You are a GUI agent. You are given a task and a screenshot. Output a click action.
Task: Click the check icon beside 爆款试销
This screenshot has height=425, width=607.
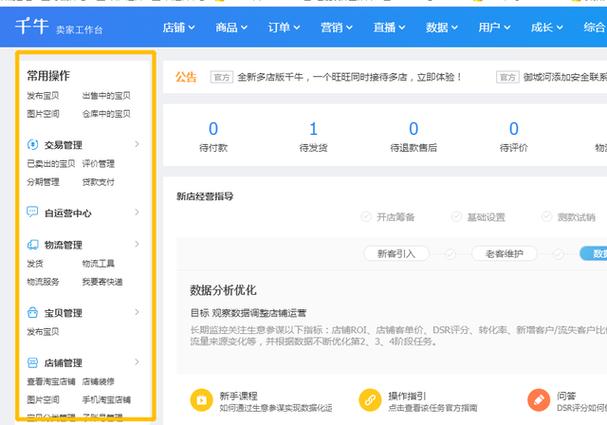click(x=547, y=216)
